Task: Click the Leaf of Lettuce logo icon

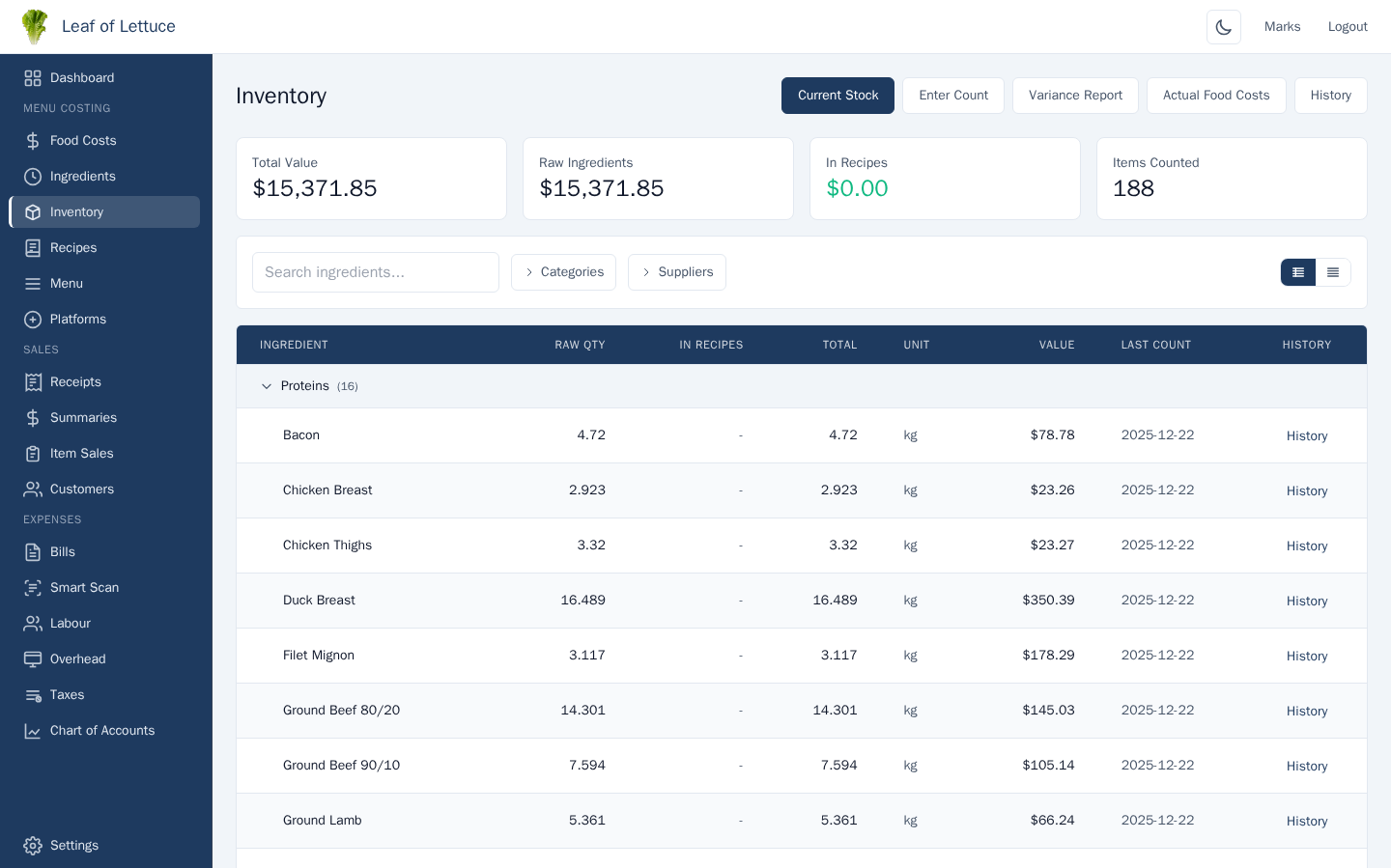Action: (35, 27)
